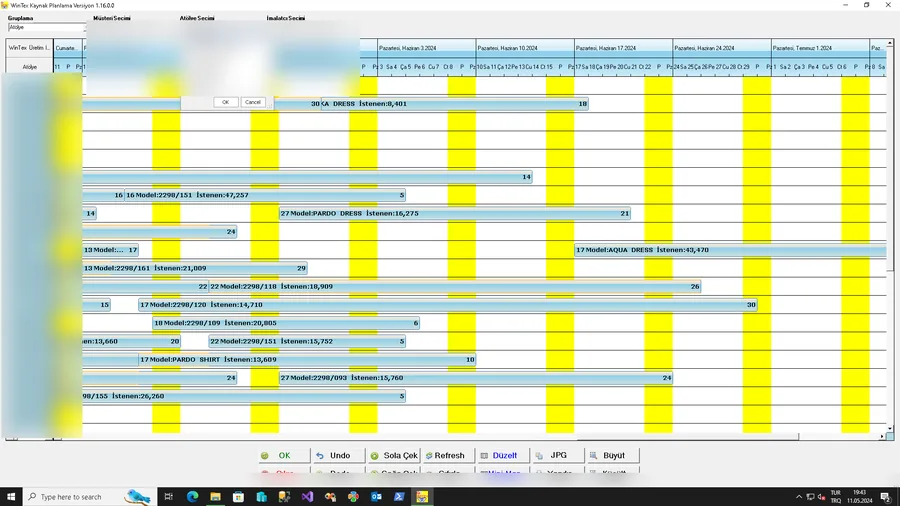Select bar '16 Model:2298/151 İstenen:47,257'
Image resolution: width=900 pixels, height=506 pixels.
click(265, 195)
